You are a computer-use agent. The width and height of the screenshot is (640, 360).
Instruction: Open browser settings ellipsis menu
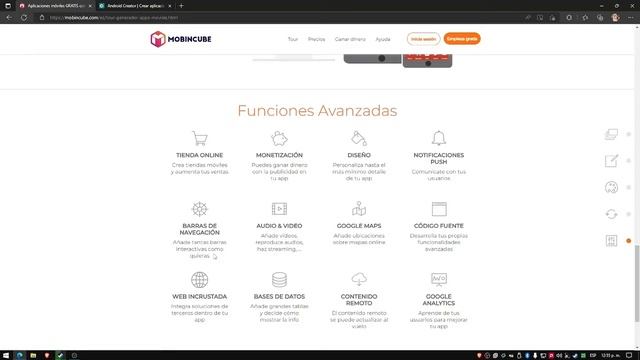click(631, 18)
